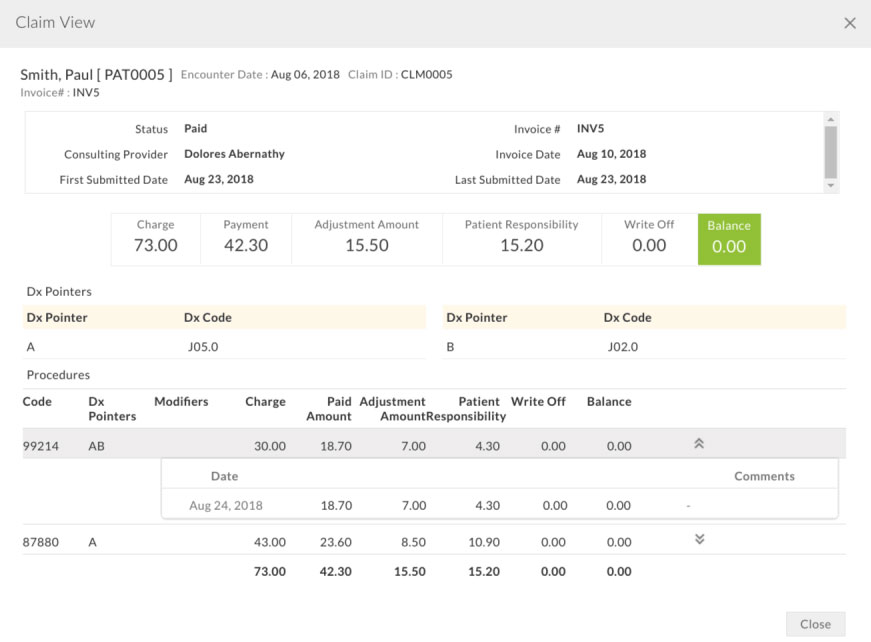
Task: Click the claim info scrollbar thumb
Action: coord(830,150)
